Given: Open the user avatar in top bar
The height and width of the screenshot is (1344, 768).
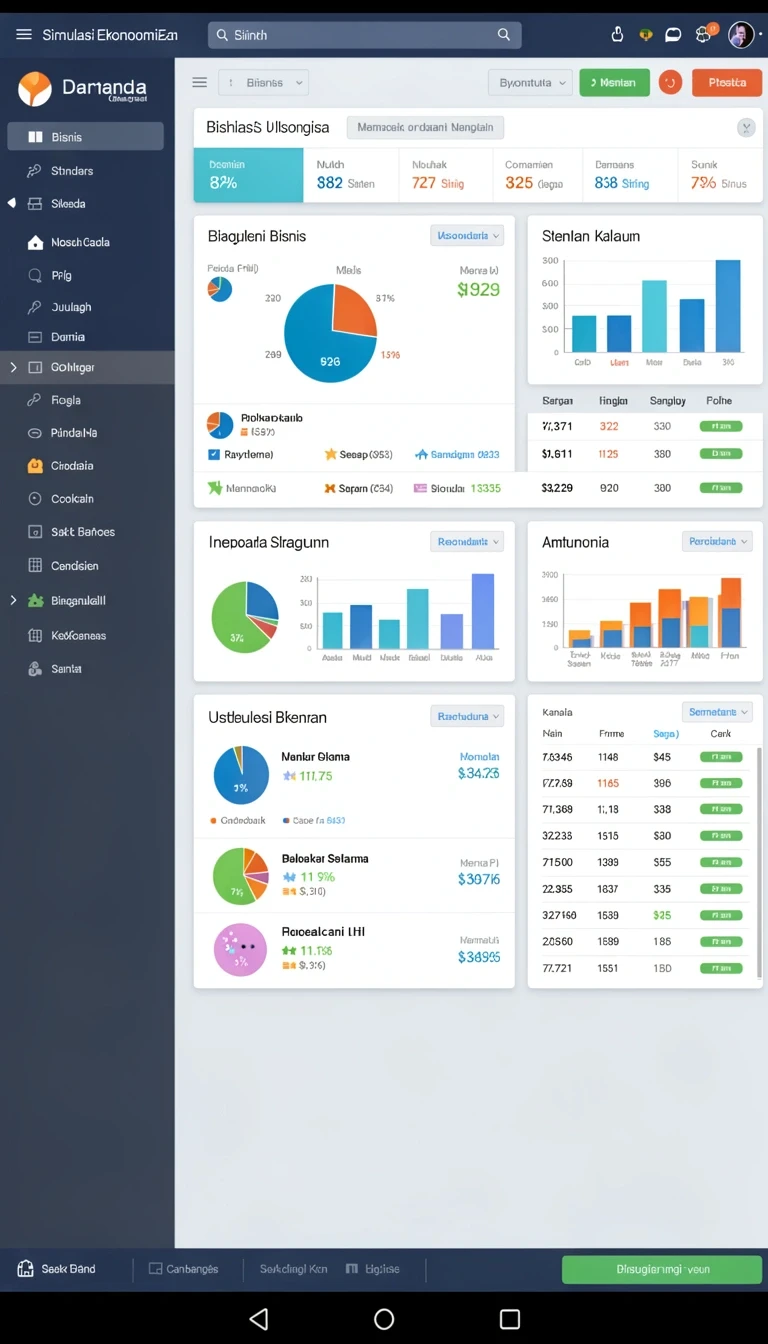Looking at the screenshot, I should 741,34.
